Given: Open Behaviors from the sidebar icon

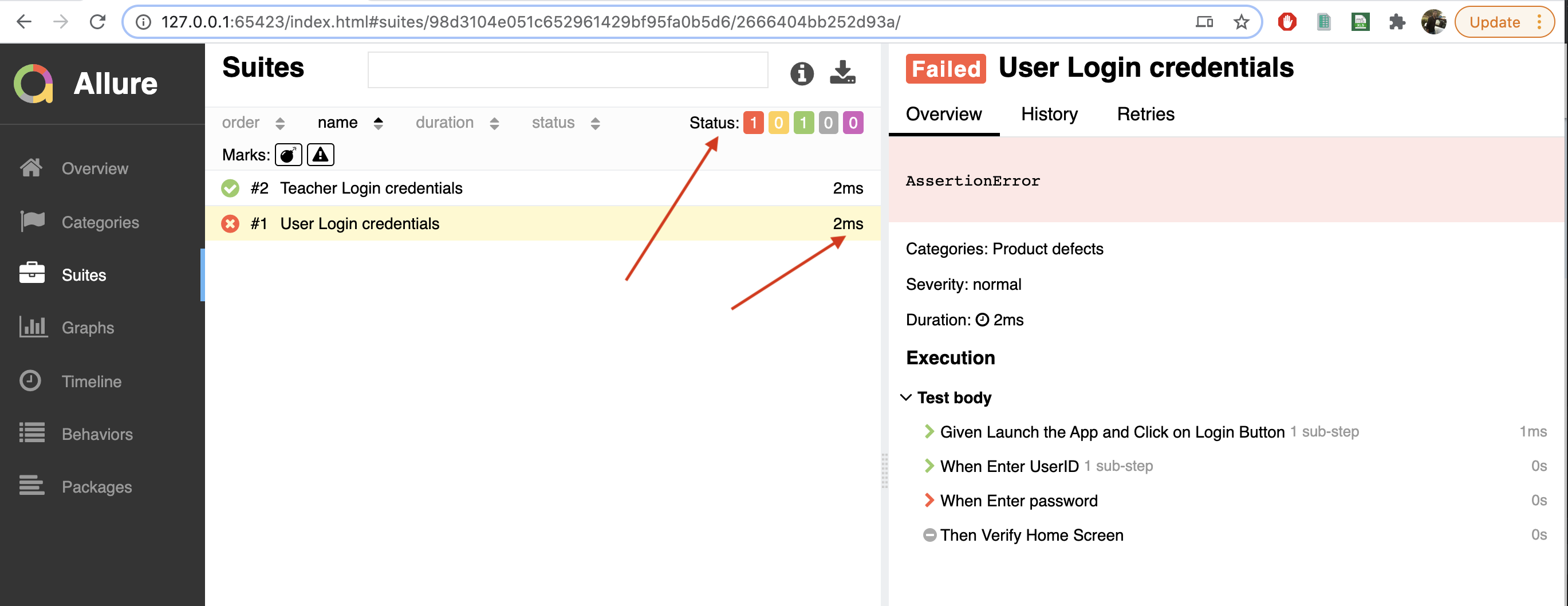Looking at the screenshot, I should point(31,433).
